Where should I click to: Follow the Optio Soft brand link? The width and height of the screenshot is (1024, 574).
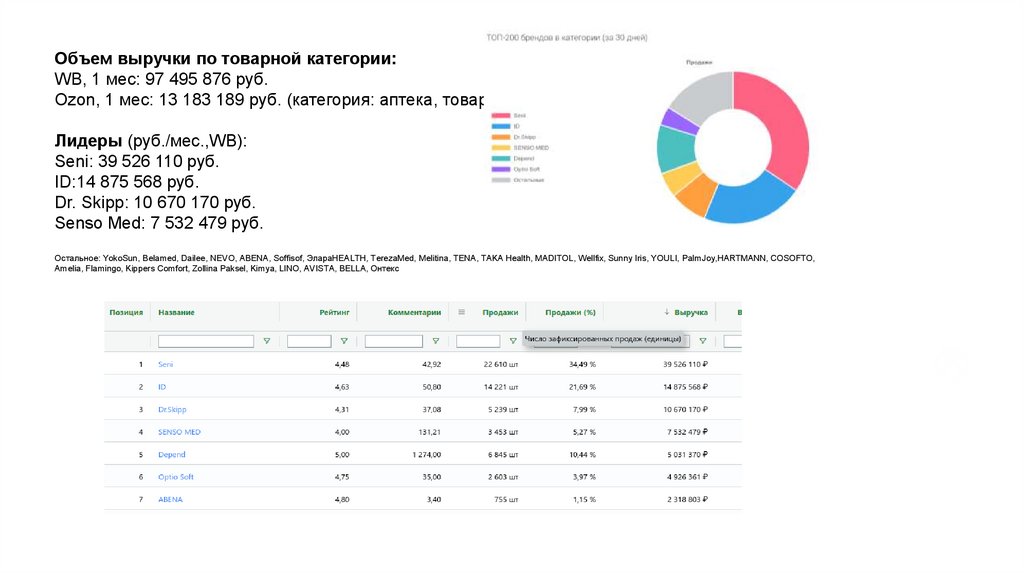[x=176, y=477]
